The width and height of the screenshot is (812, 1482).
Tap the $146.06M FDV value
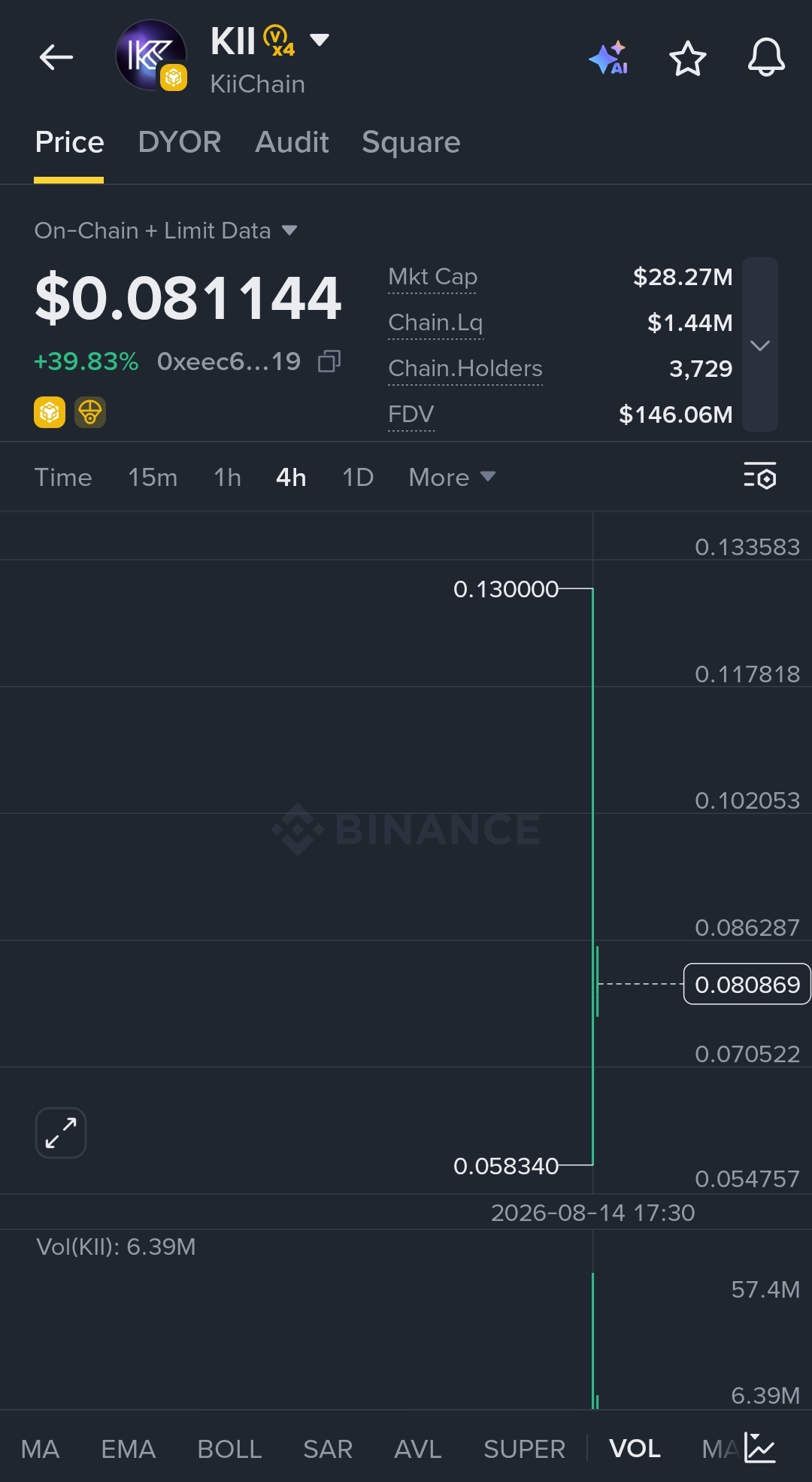[675, 415]
